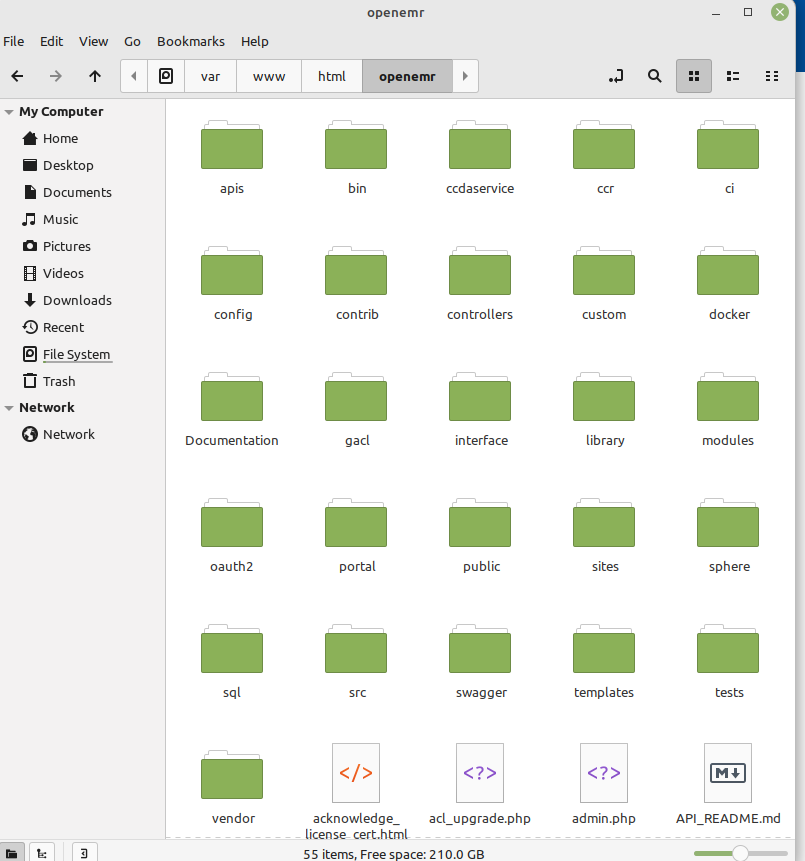Go up to the parent folder
The width and height of the screenshot is (805, 861).
click(x=95, y=76)
